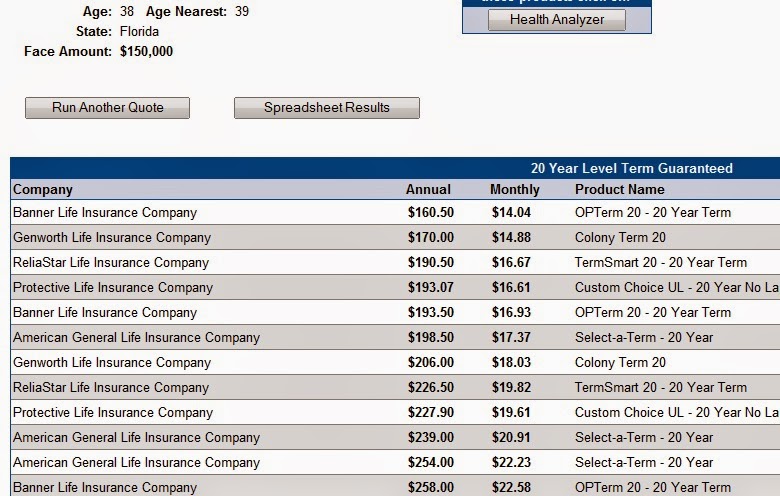
Task: Click the $16.61 monthly value
Action: click(511, 288)
